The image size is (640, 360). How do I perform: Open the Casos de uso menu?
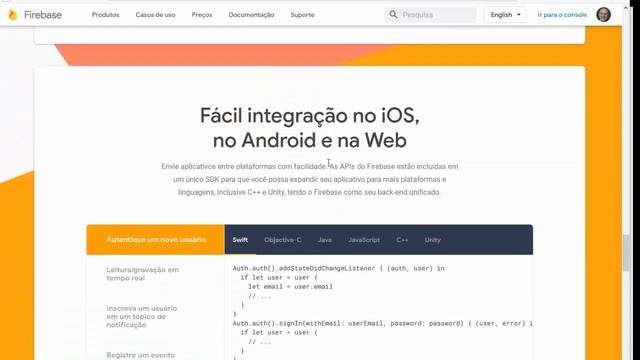pos(156,15)
